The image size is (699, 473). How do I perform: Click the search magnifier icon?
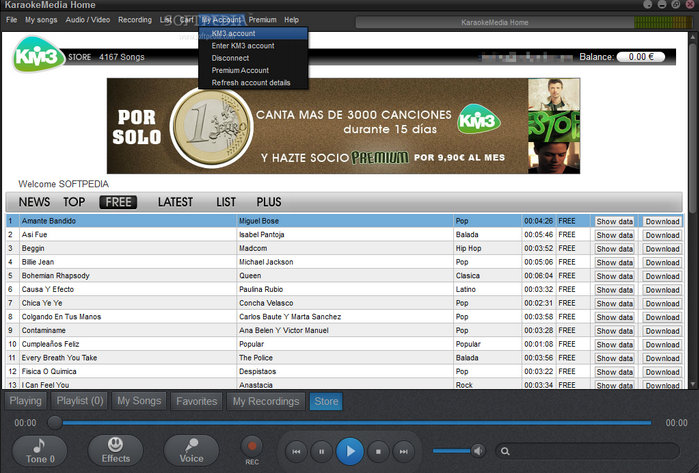[x=505, y=451]
